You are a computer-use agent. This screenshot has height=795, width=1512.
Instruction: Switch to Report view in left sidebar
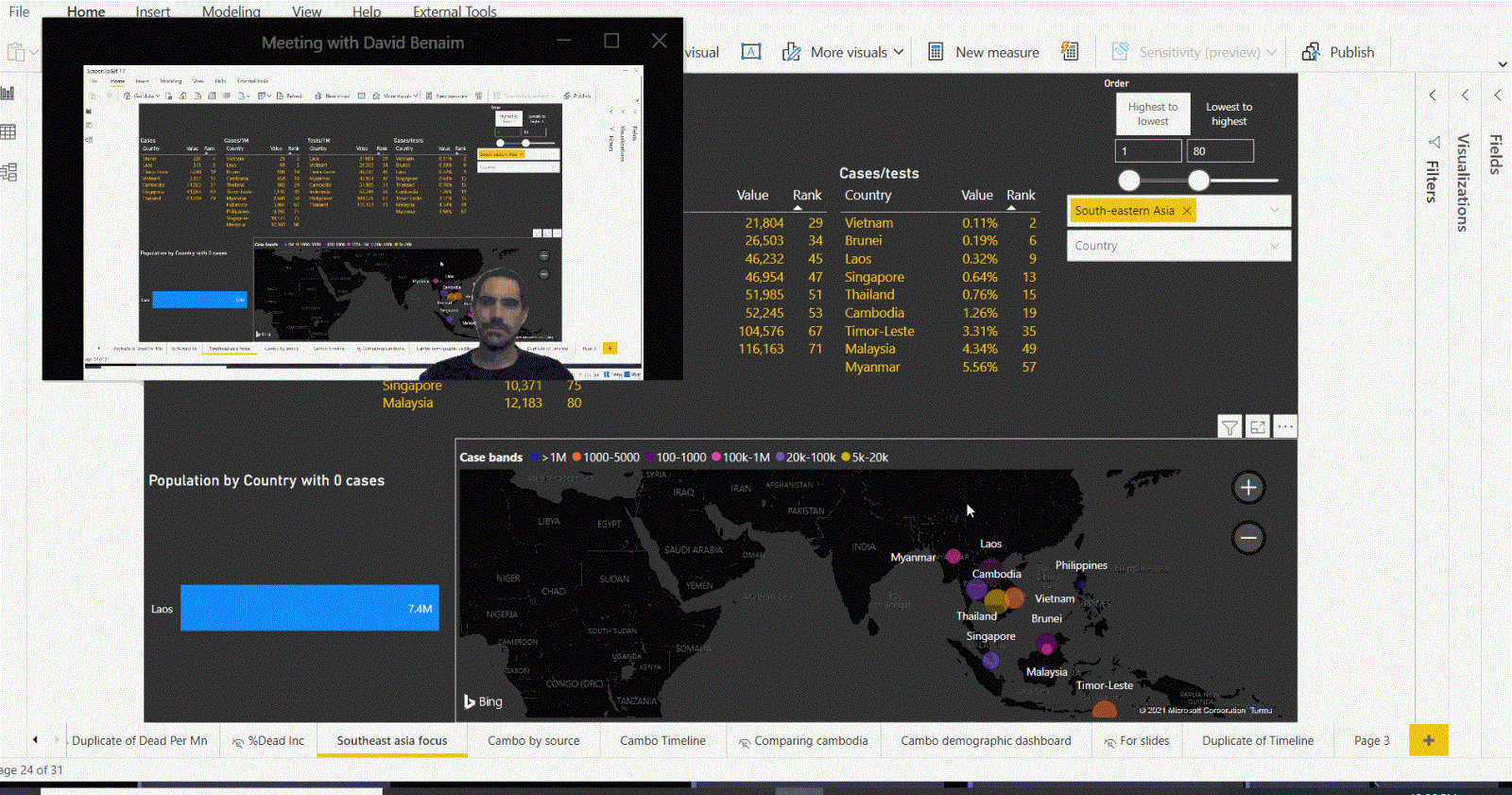(9, 93)
